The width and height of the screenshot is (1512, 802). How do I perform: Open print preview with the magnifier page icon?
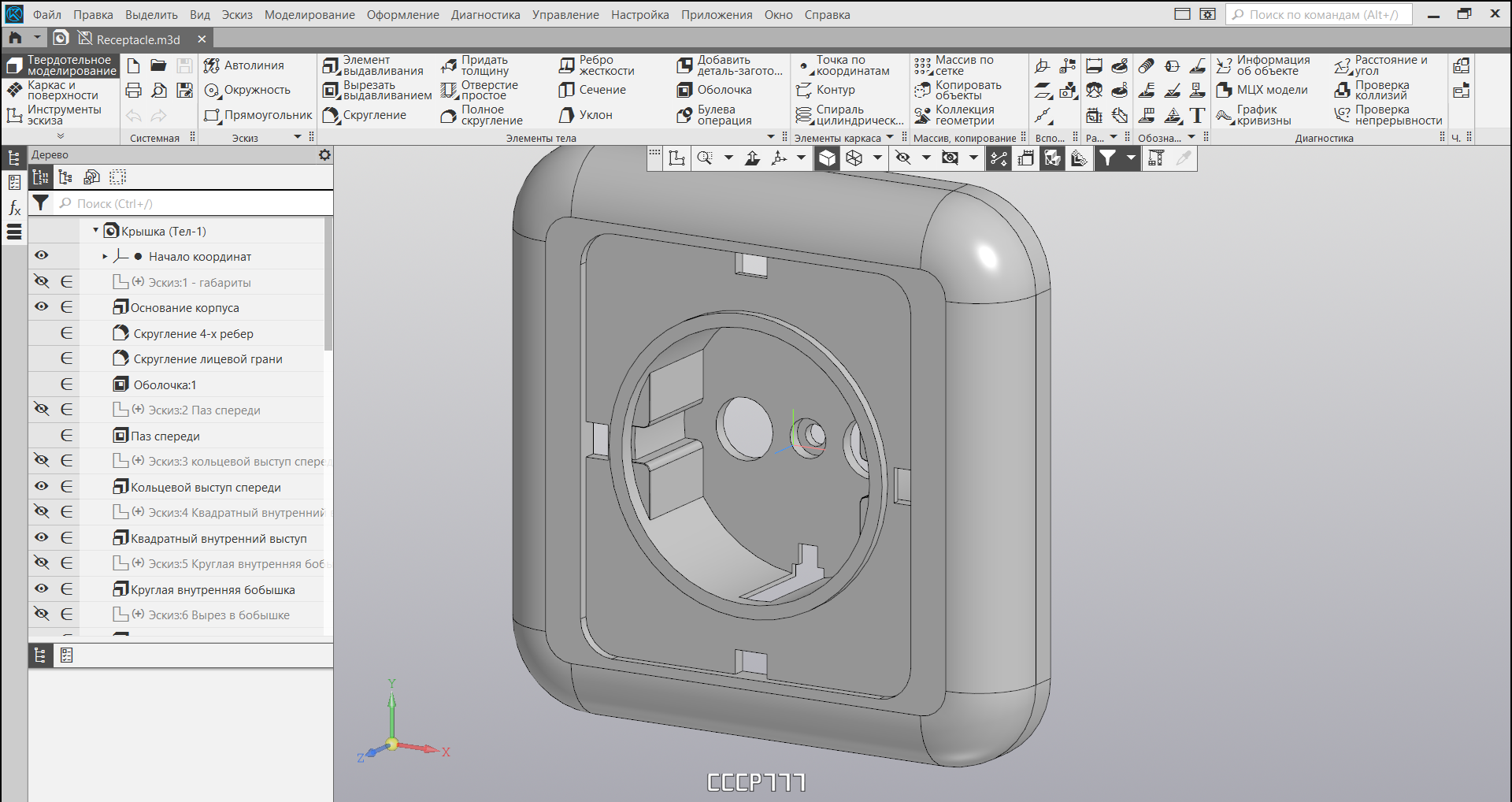click(159, 91)
